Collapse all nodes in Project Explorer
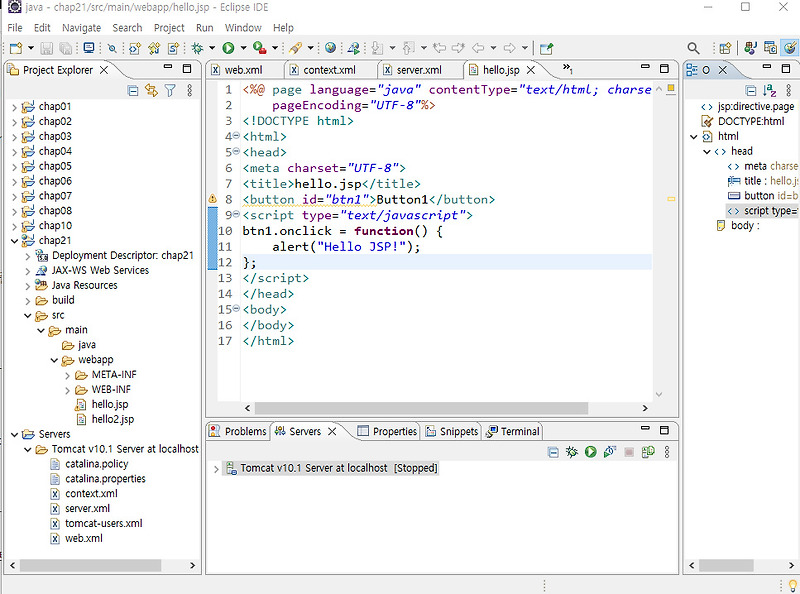The height and width of the screenshot is (594, 800). tap(133, 90)
